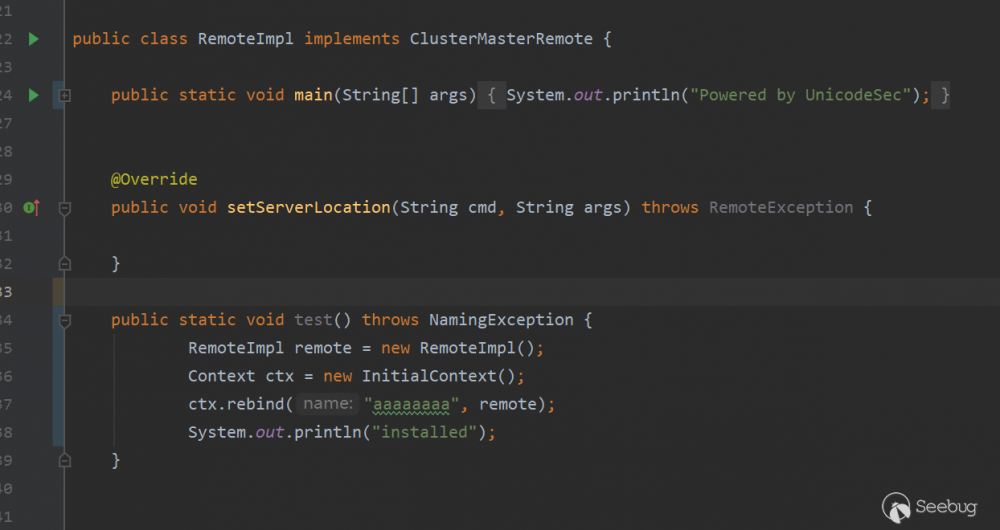Click the main method name
Screen dimensions: 1000x530
(x=313, y=95)
